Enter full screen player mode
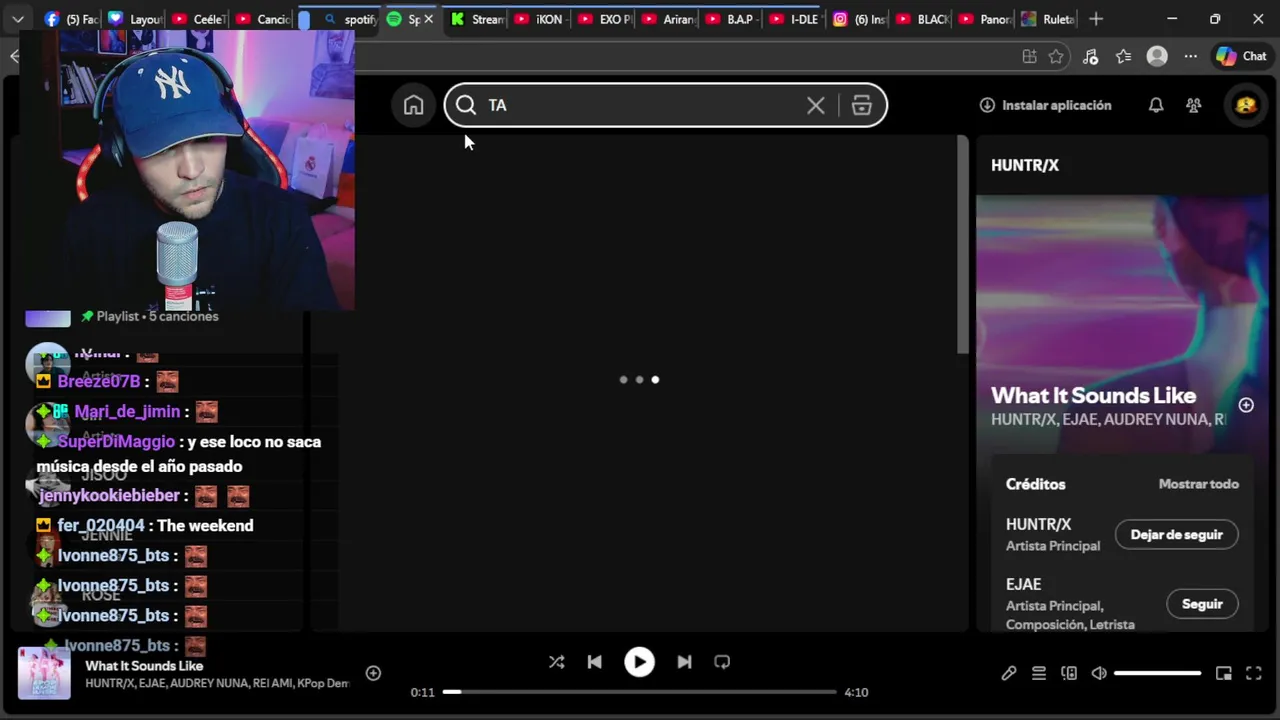The image size is (1280, 720). 1253,673
